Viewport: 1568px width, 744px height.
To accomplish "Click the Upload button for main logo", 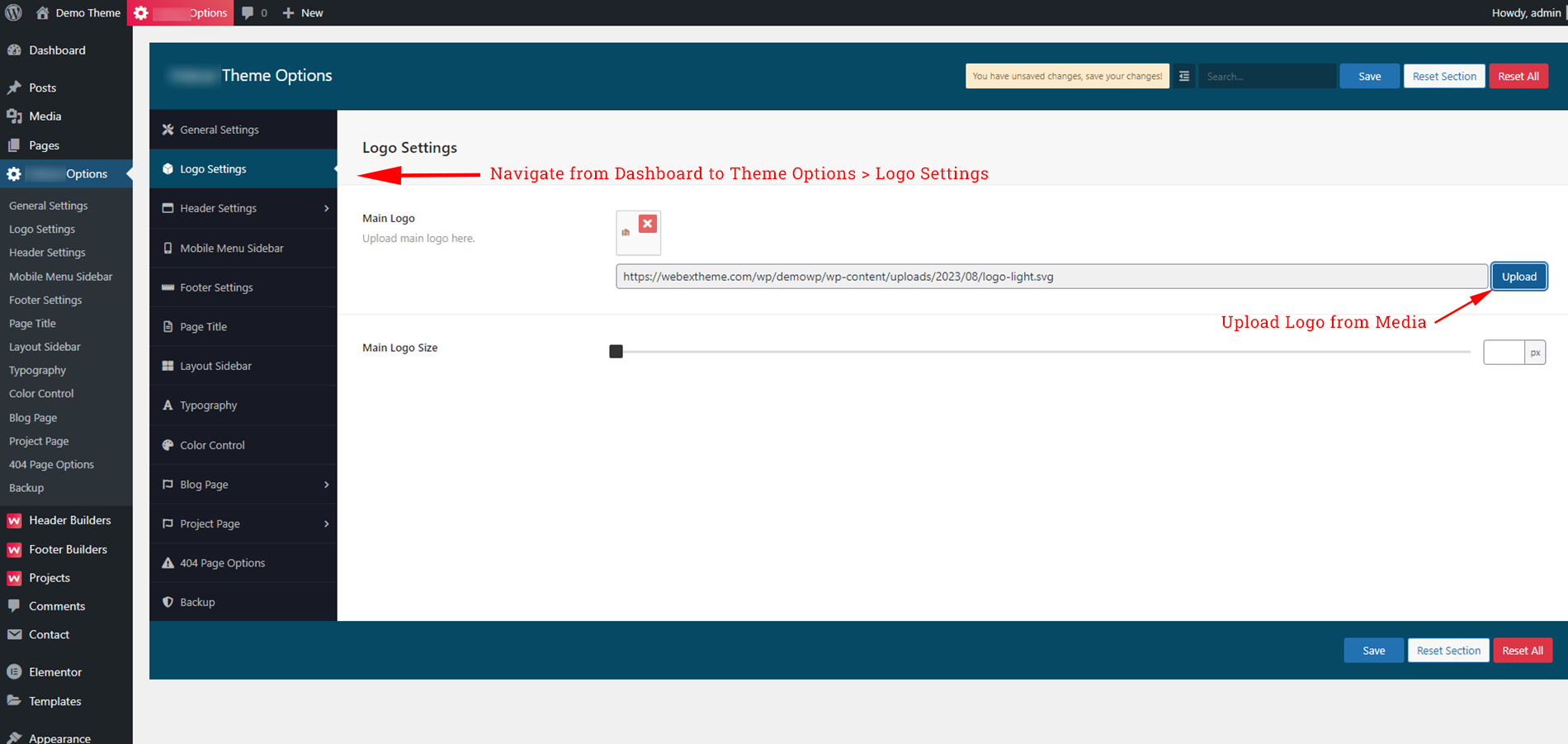I will [x=1518, y=276].
